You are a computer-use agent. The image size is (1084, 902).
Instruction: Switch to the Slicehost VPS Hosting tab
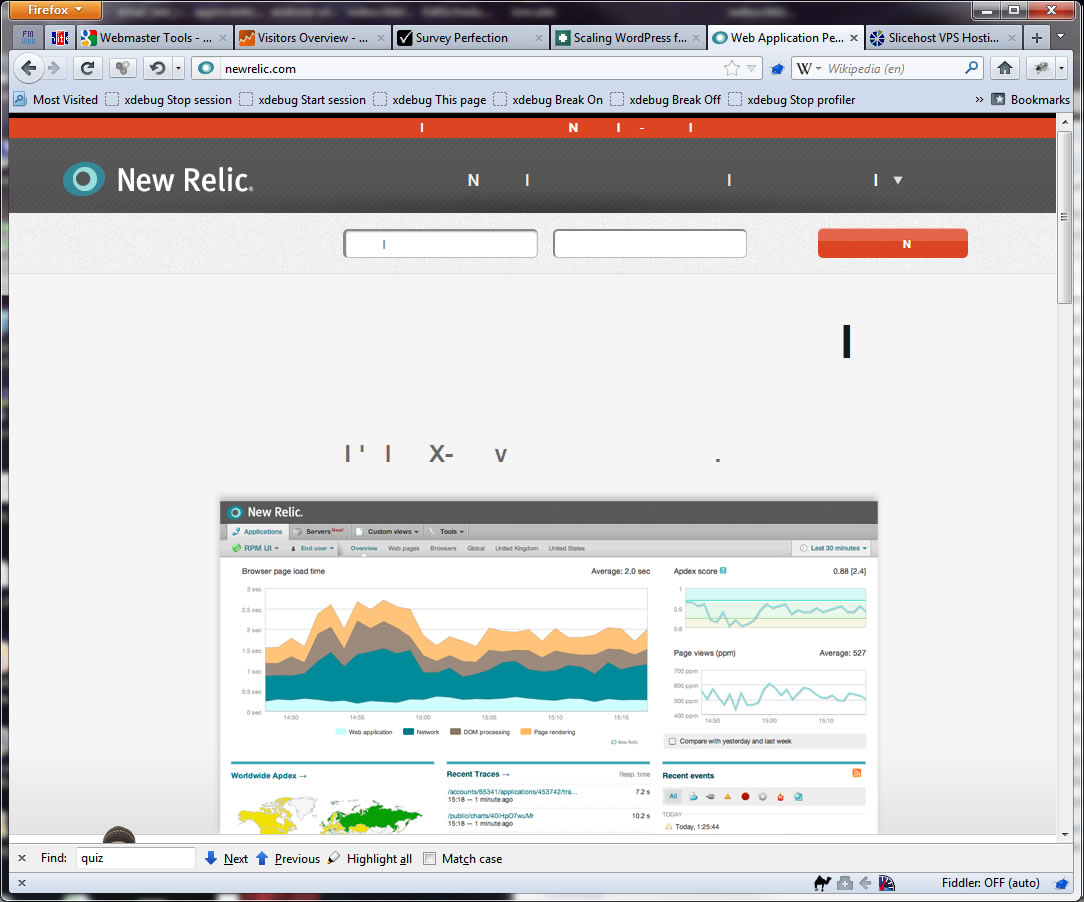[941, 38]
